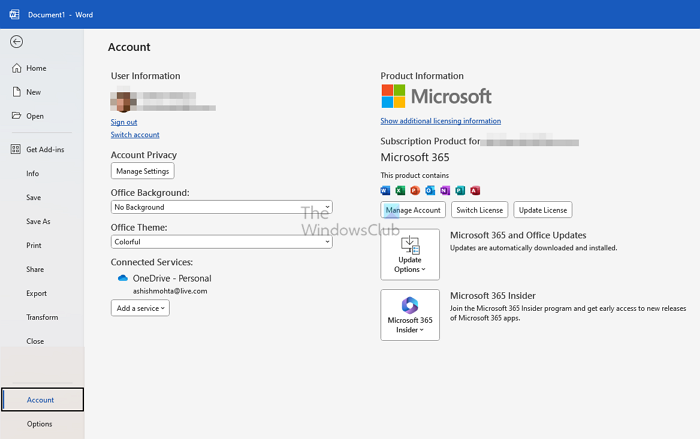Click the Microsoft four-square logo

(x=393, y=96)
